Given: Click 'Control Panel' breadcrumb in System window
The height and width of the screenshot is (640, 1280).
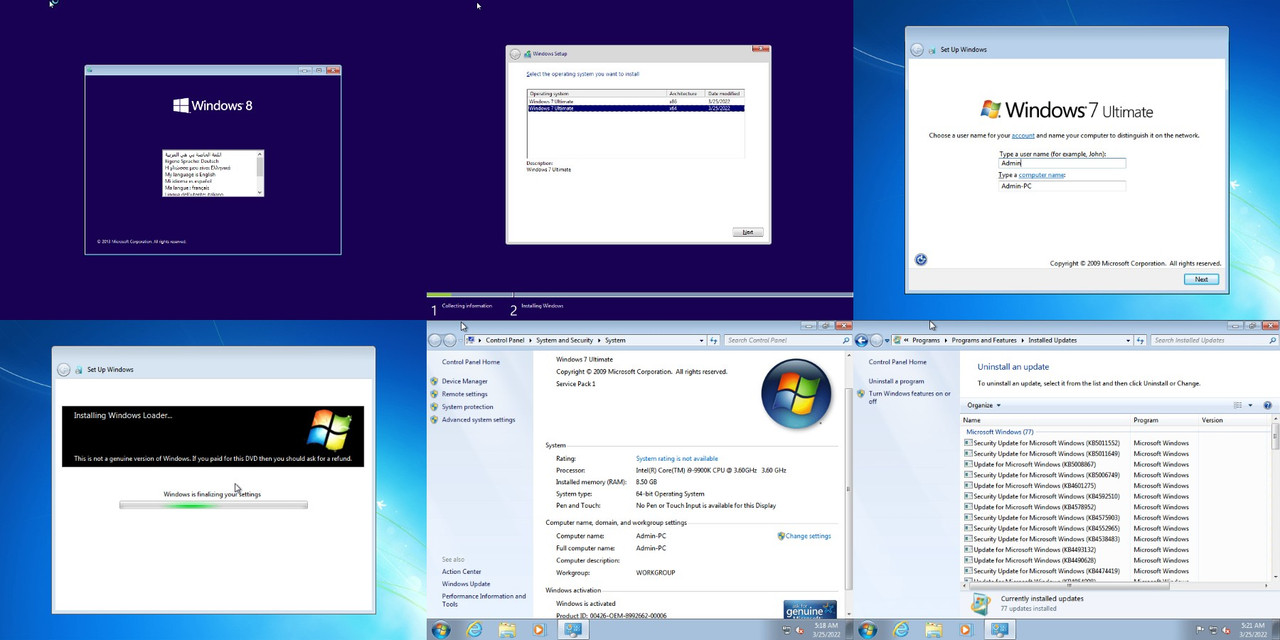Looking at the screenshot, I should coord(505,341).
